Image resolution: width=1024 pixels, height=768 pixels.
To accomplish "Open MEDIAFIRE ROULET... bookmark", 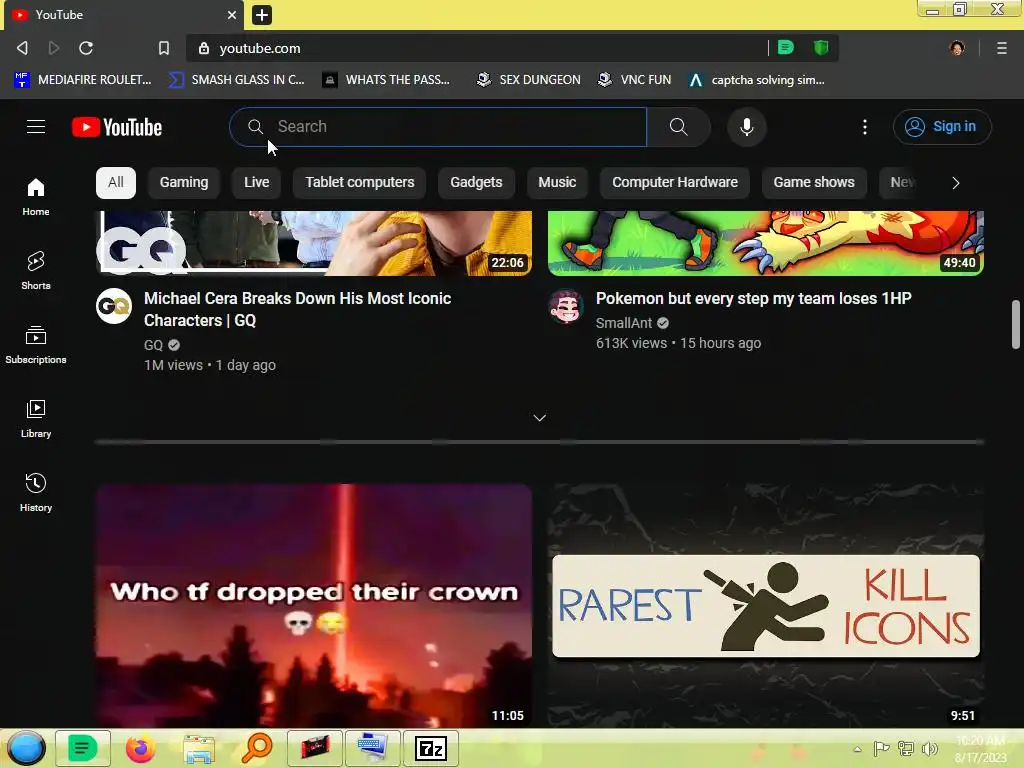I will (82, 80).
